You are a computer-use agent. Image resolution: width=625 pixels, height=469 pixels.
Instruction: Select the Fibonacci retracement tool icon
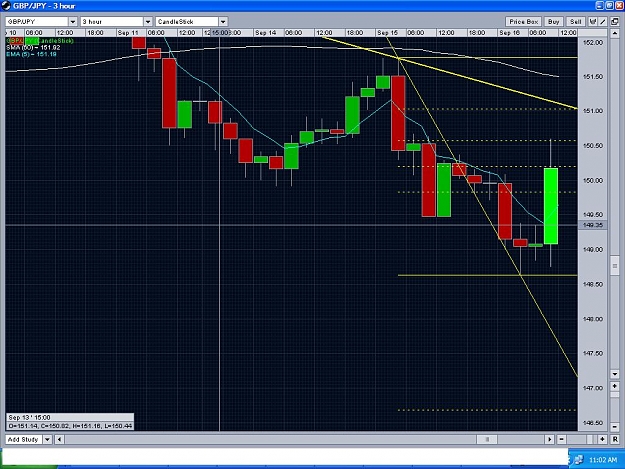593,22
